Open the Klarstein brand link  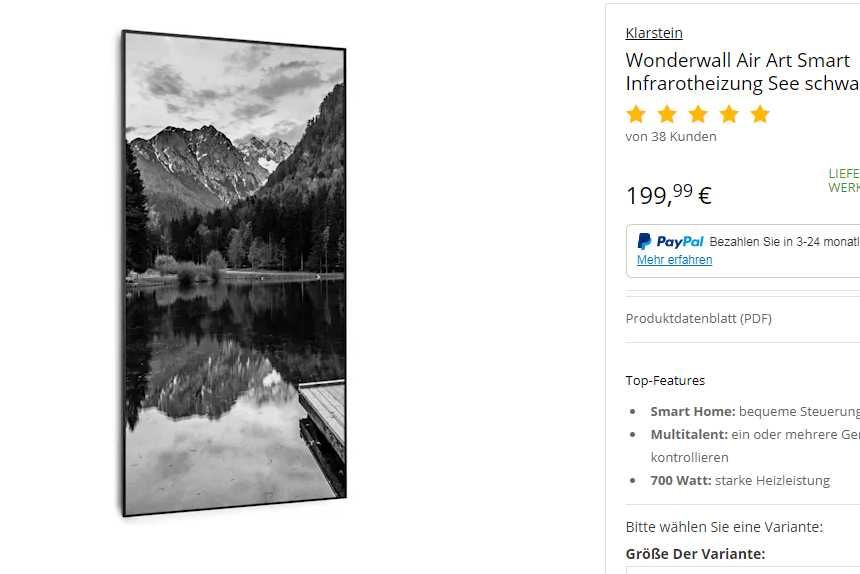pos(654,33)
